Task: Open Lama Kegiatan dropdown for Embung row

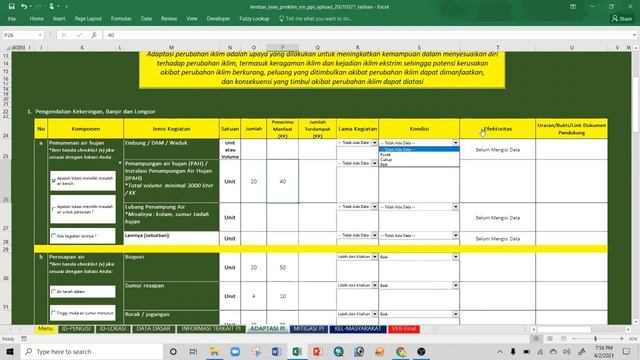Action: 374,143
